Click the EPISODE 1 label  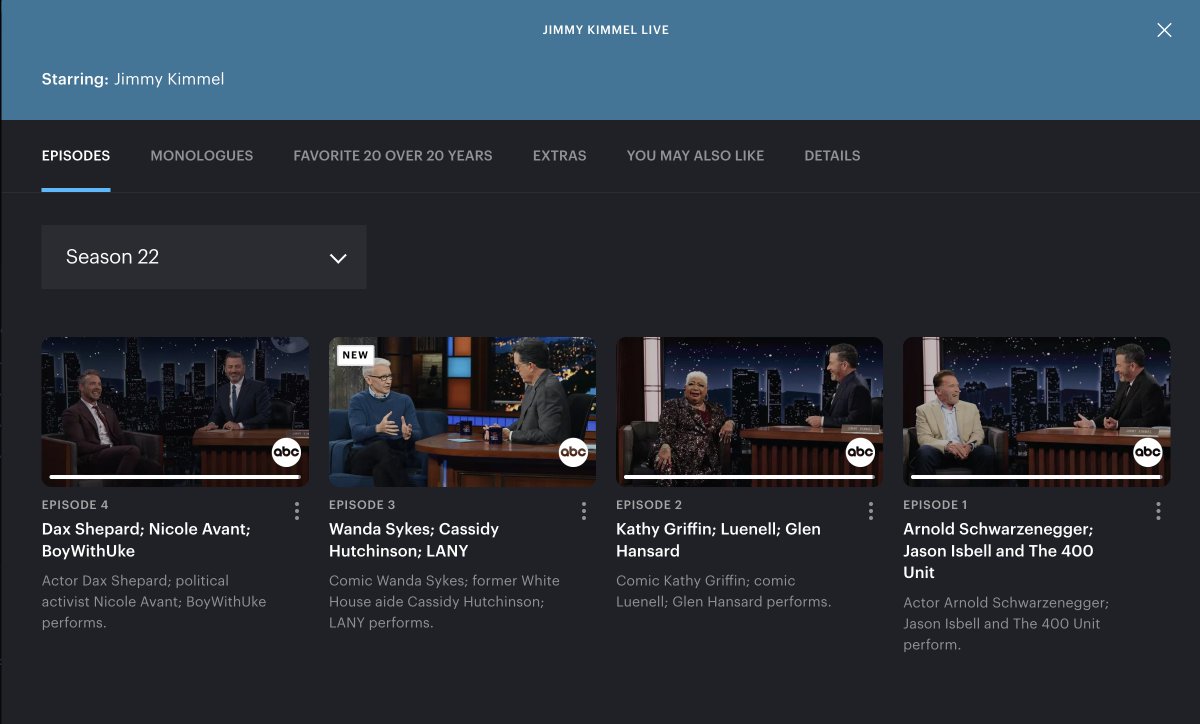935,505
